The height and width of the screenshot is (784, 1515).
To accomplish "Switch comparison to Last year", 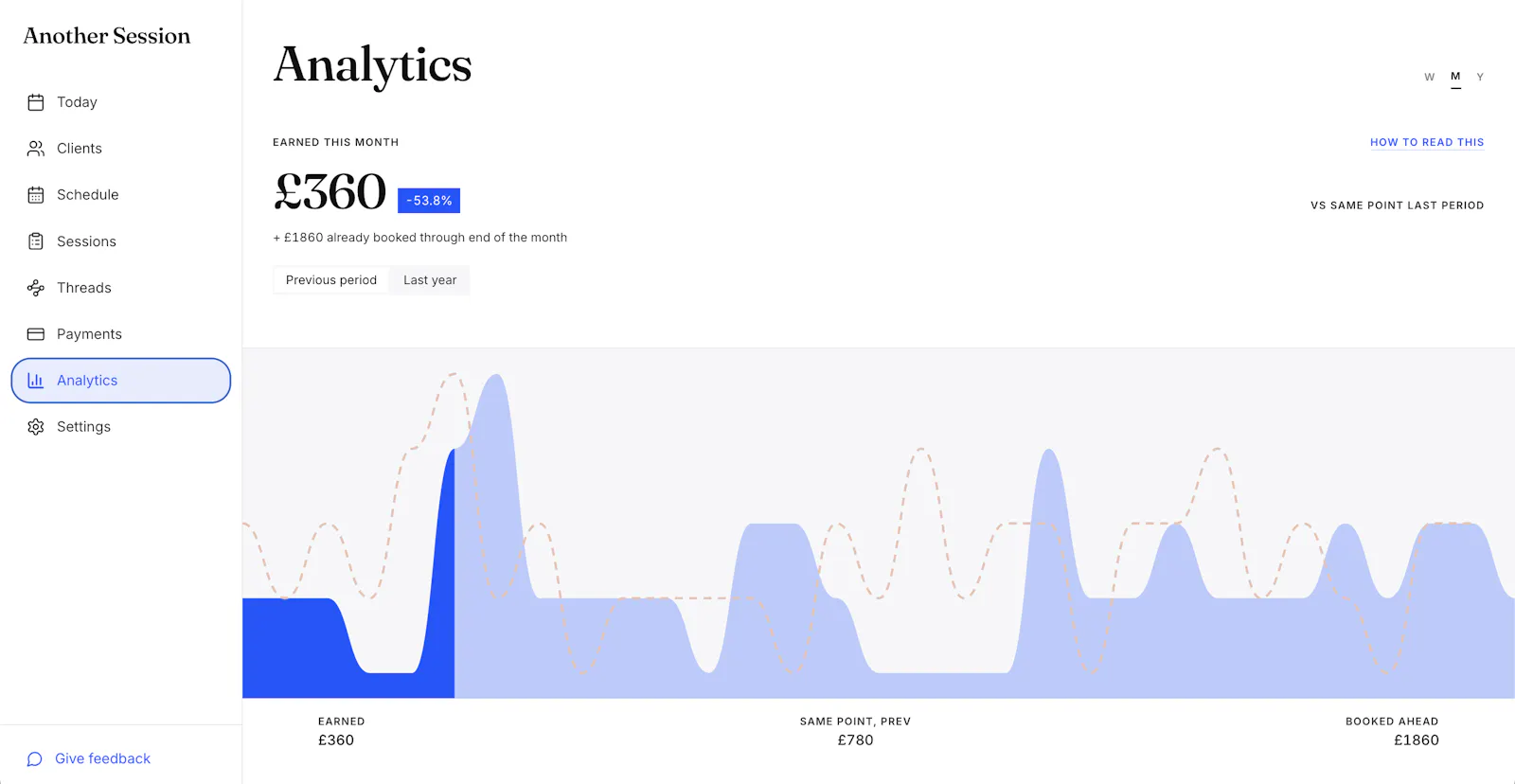I will click(430, 280).
